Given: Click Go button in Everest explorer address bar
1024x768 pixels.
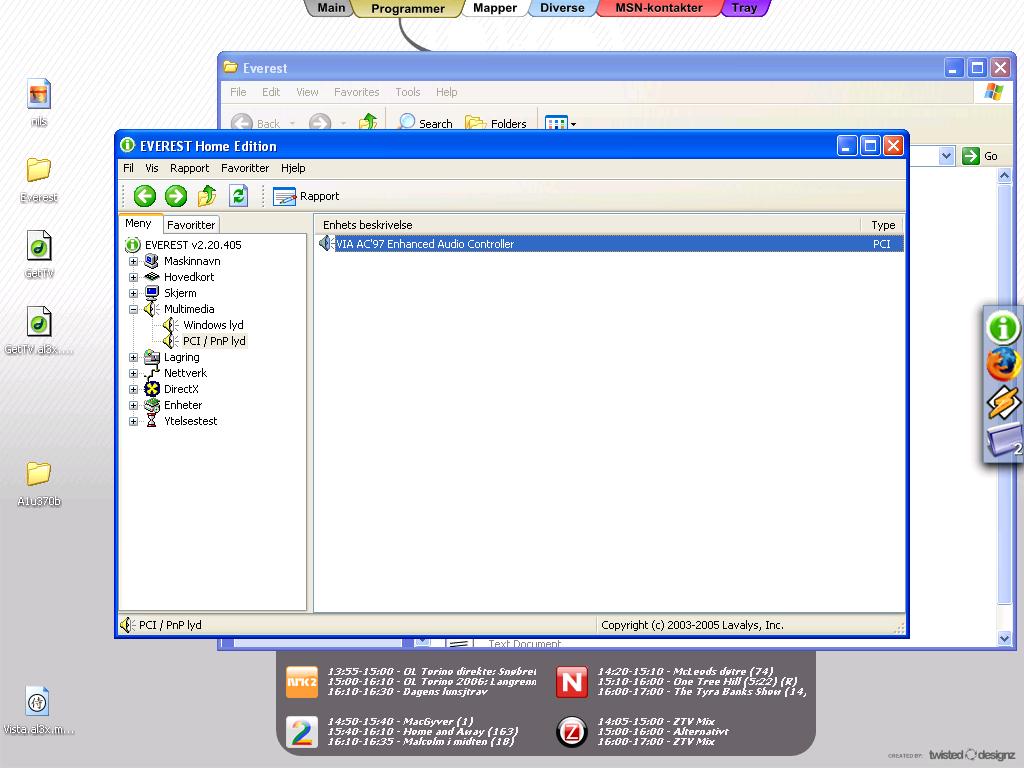Looking at the screenshot, I should point(980,155).
